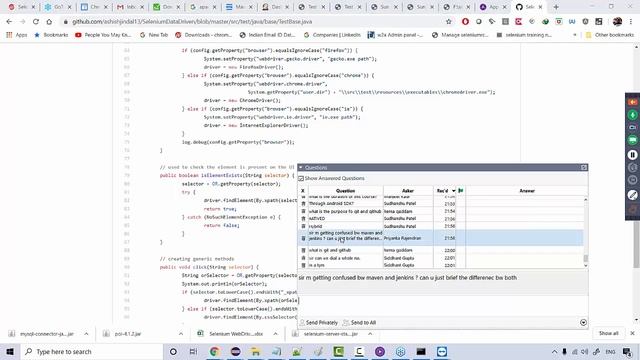The height and width of the screenshot is (360, 640).
Task: Open the Chrome profile avatar
Action: 617,22
